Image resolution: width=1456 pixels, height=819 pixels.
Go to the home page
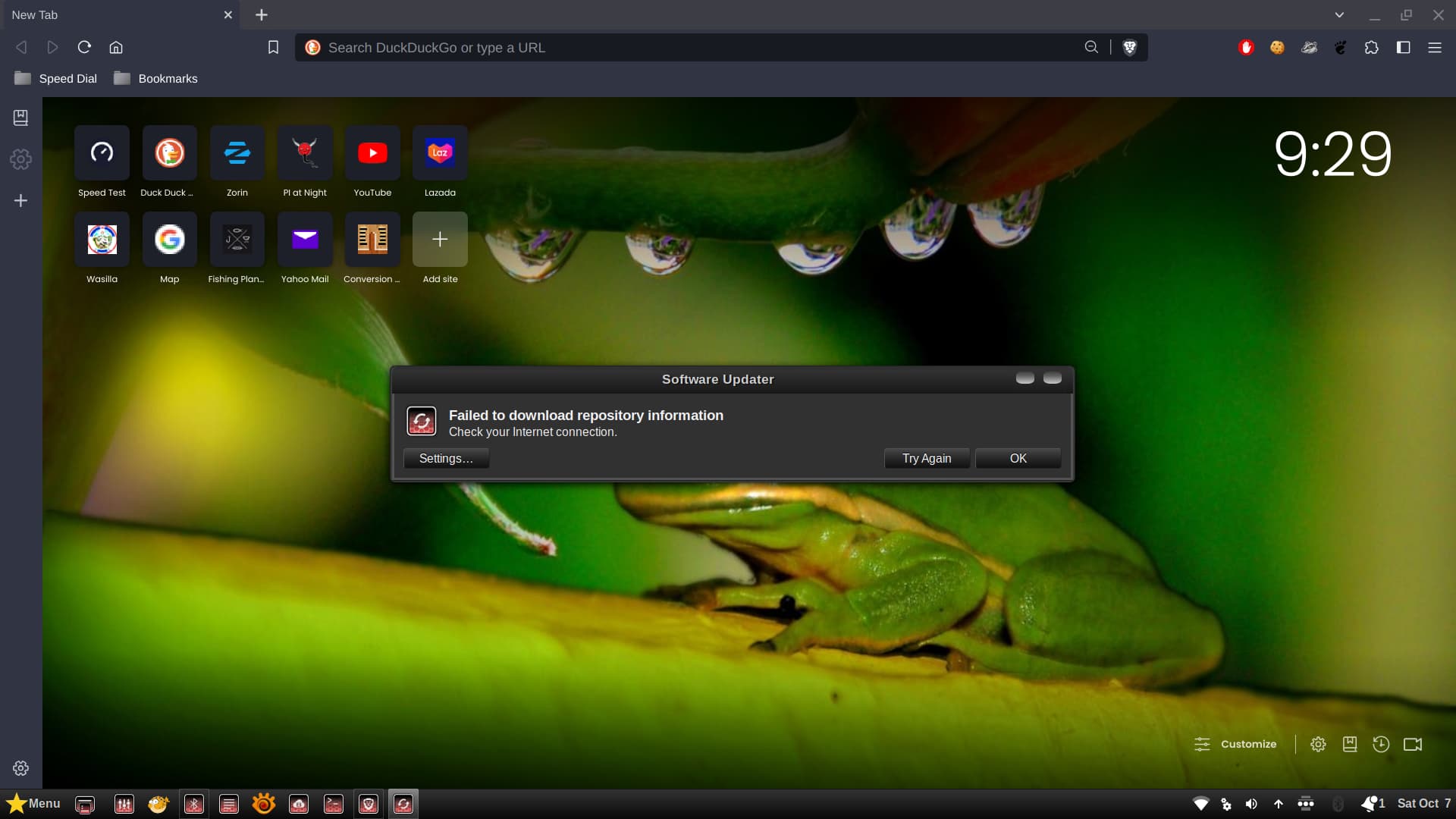[x=116, y=47]
